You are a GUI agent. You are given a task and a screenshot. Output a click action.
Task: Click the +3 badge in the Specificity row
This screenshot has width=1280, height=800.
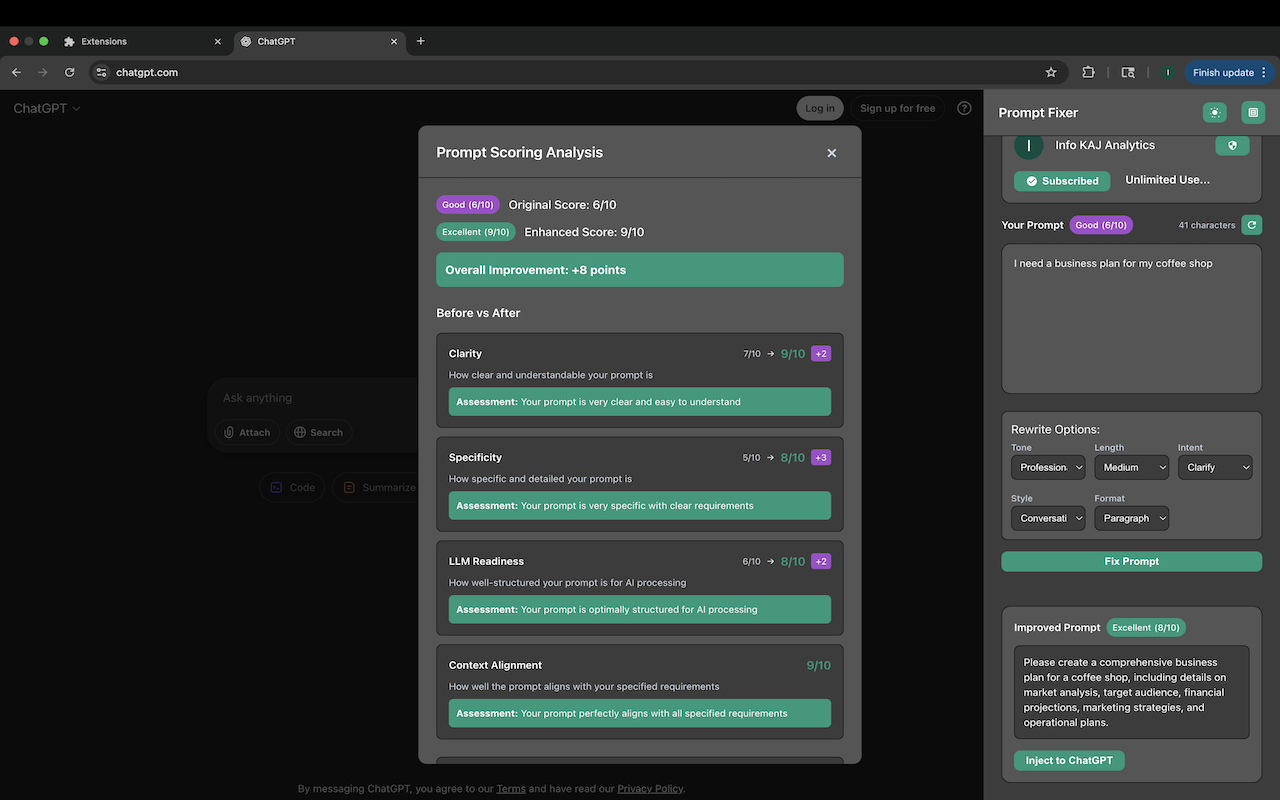pyautogui.click(x=821, y=458)
